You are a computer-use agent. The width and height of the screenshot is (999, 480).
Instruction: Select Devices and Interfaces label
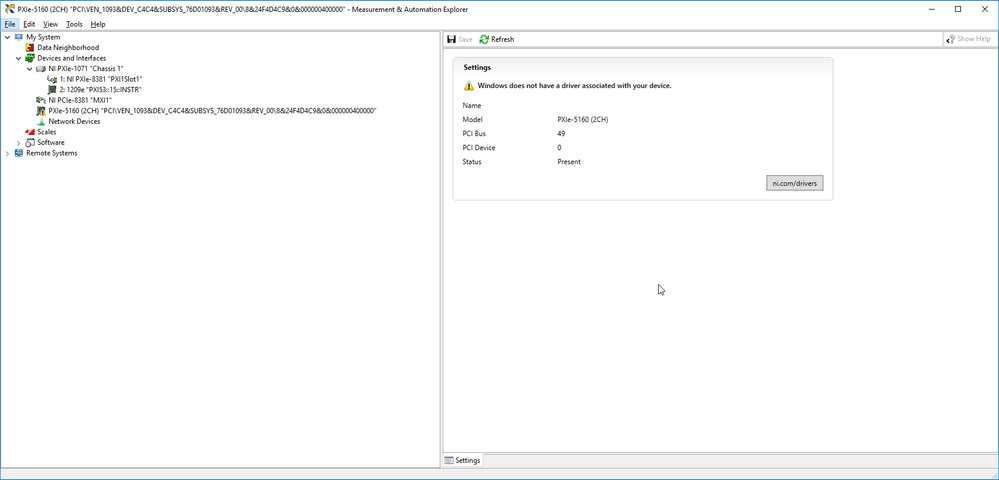click(72, 58)
